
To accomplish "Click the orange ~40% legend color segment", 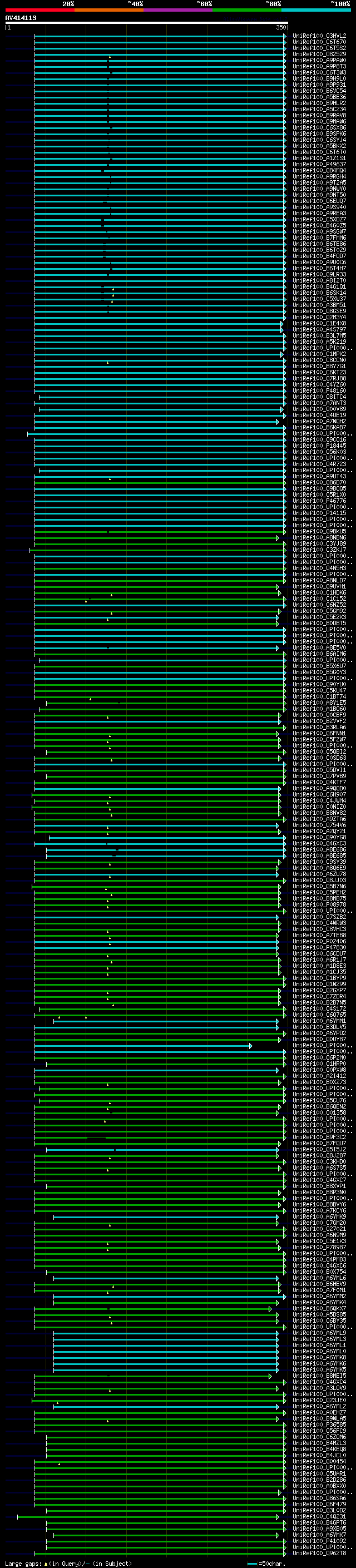I will 109,11.
